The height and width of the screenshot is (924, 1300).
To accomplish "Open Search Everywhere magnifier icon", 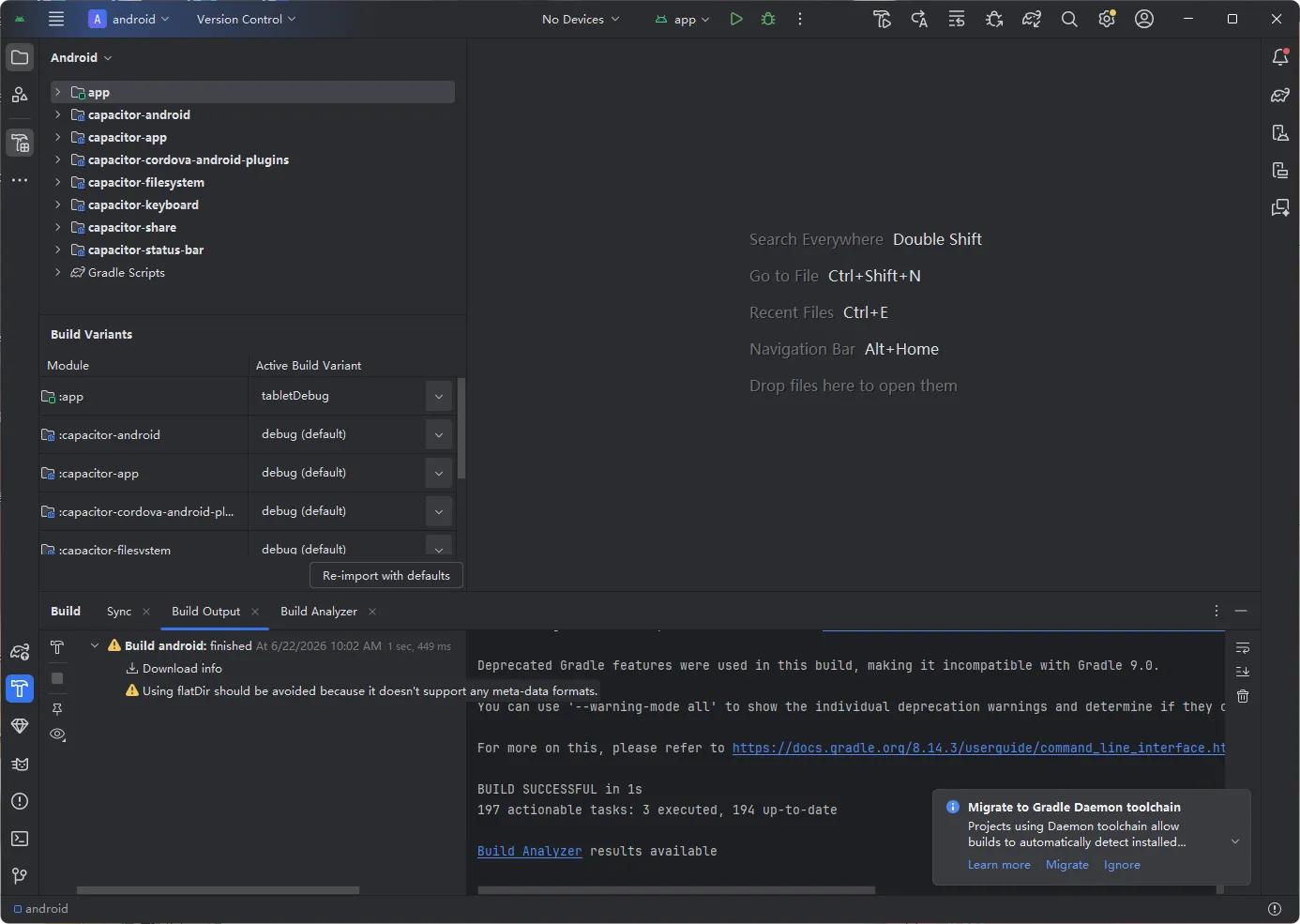I will pyautogui.click(x=1069, y=19).
